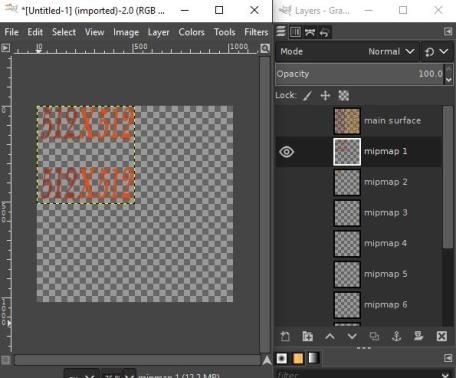Switch to the Patterns tab in lower dock
Viewport: 456px width, 378px height.
pos(298,359)
